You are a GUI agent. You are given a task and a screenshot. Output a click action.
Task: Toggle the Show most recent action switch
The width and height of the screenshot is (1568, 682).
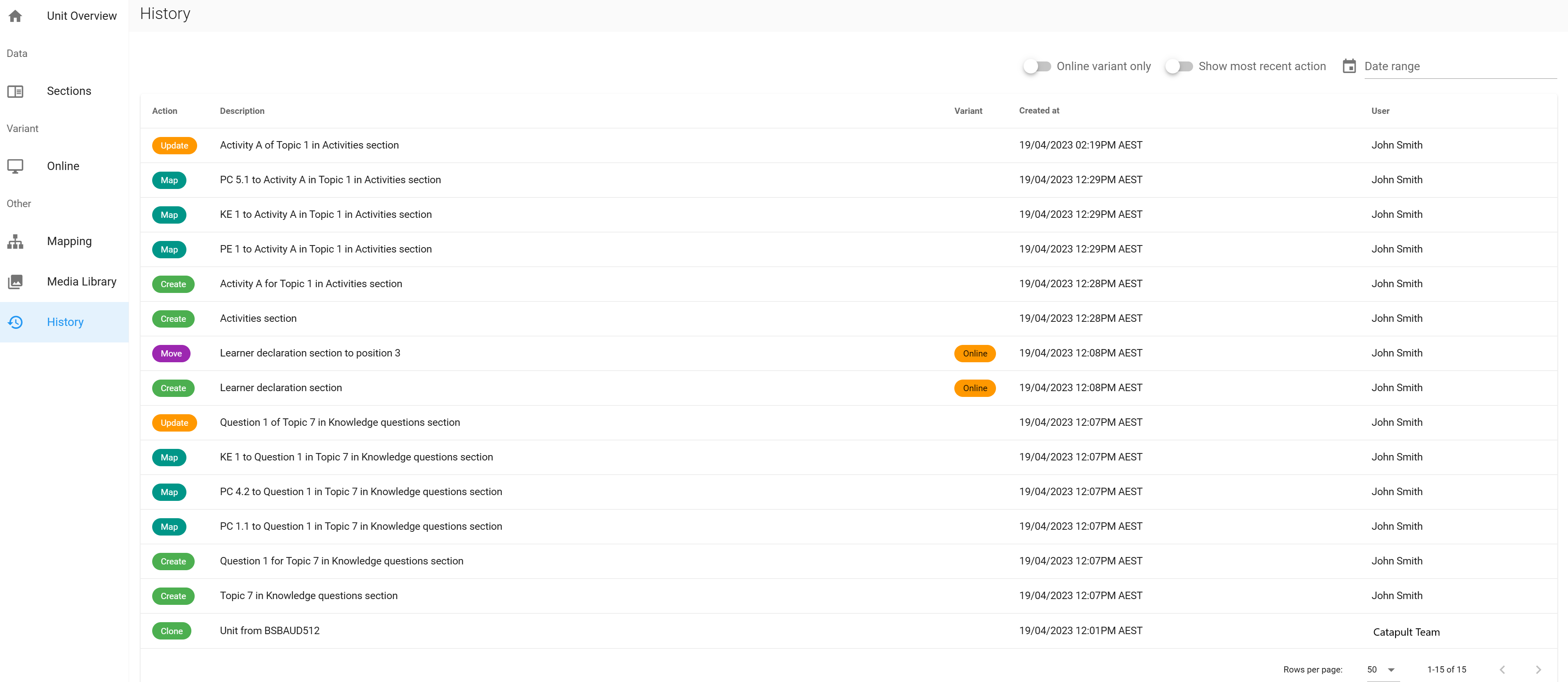(x=1178, y=66)
